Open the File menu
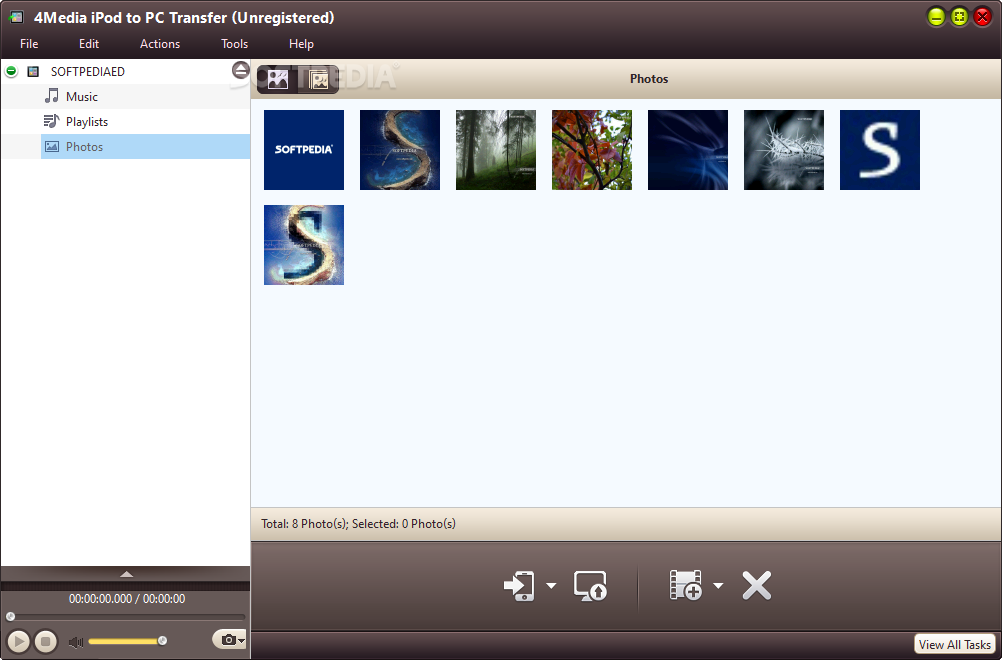This screenshot has width=1002, height=660. pos(29,43)
